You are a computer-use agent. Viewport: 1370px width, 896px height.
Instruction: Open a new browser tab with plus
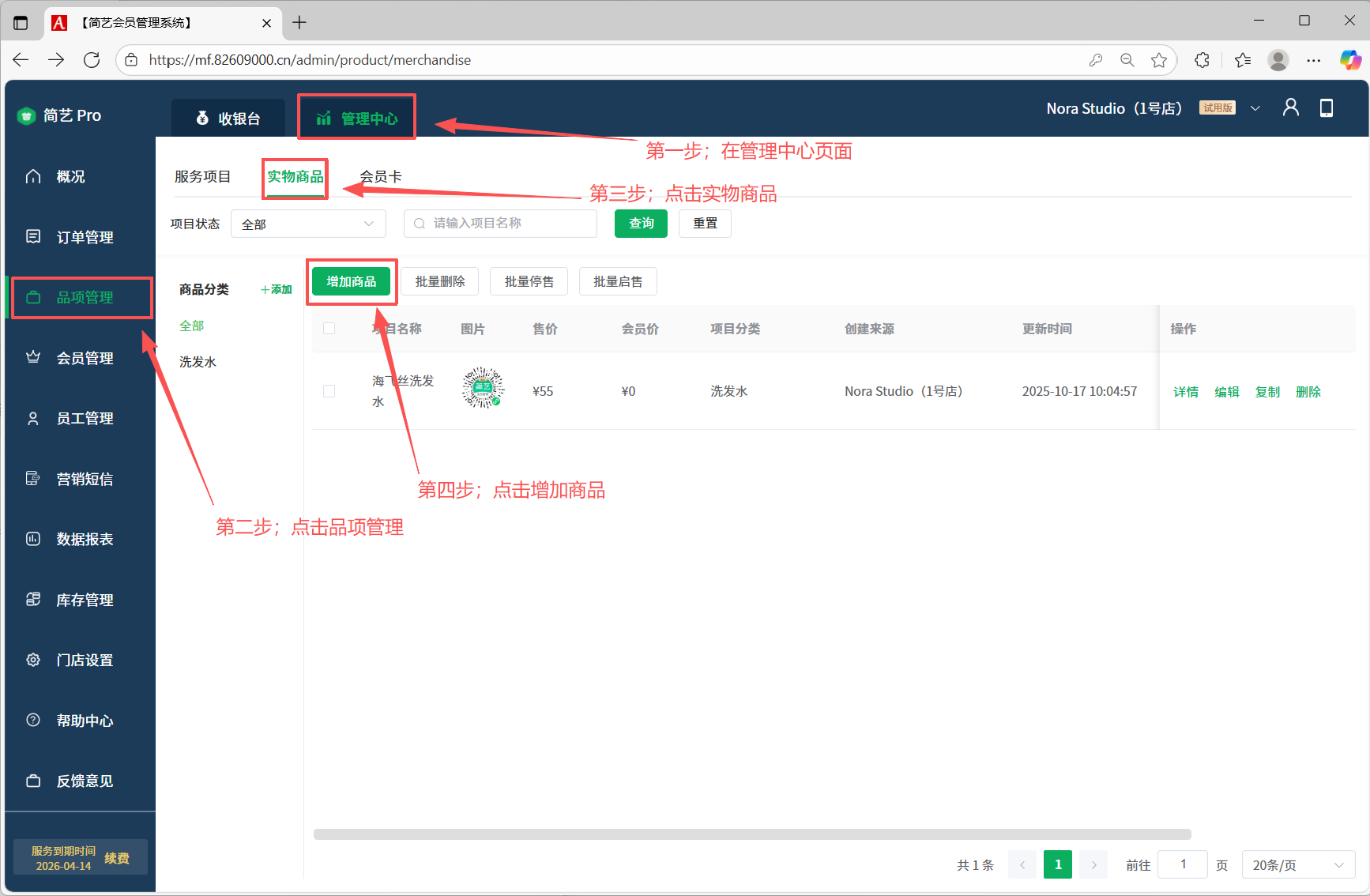pyautogui.click(x=299, y=23)
